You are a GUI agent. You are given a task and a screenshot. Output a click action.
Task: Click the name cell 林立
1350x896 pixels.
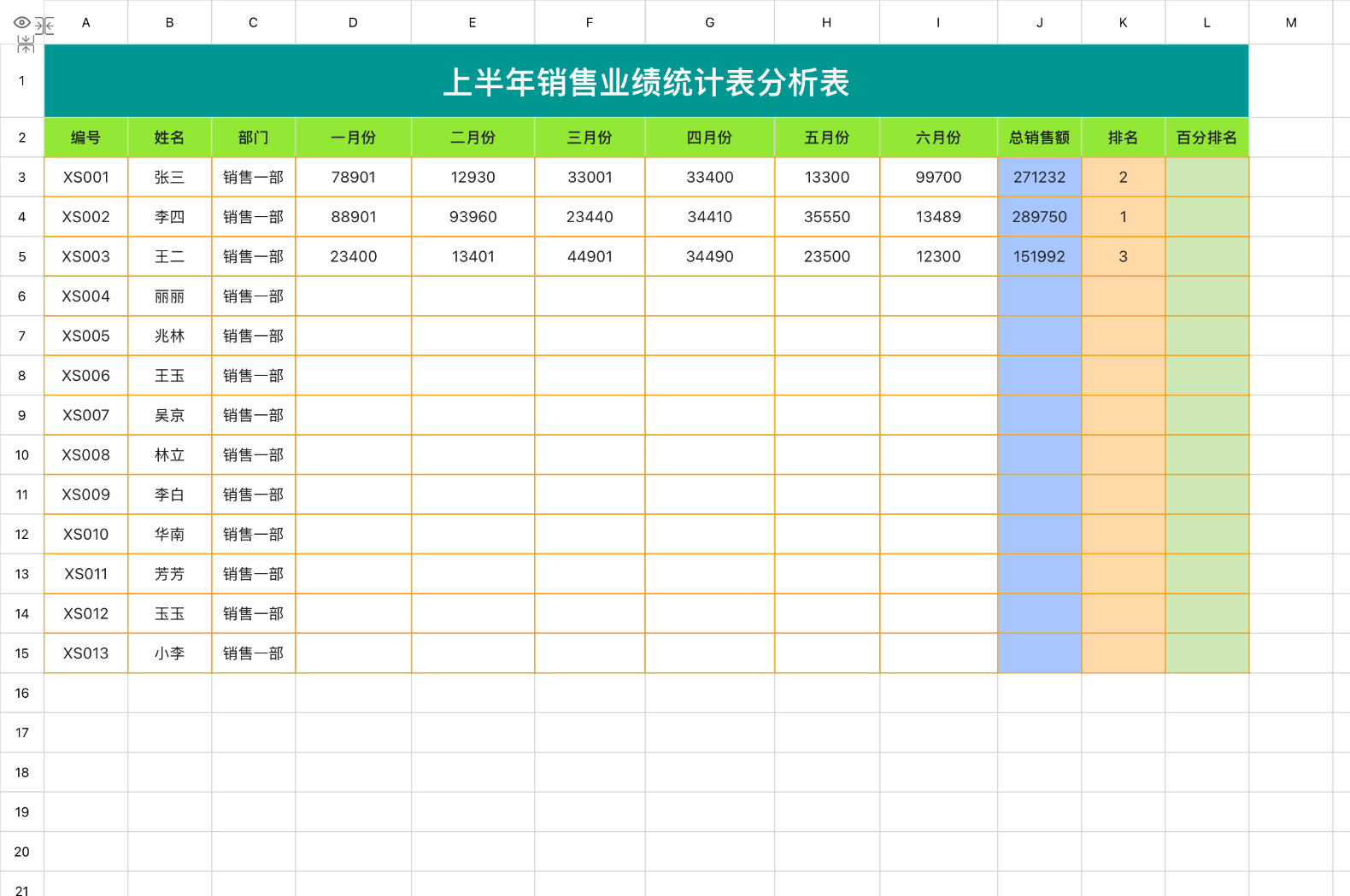coord(169,454)
